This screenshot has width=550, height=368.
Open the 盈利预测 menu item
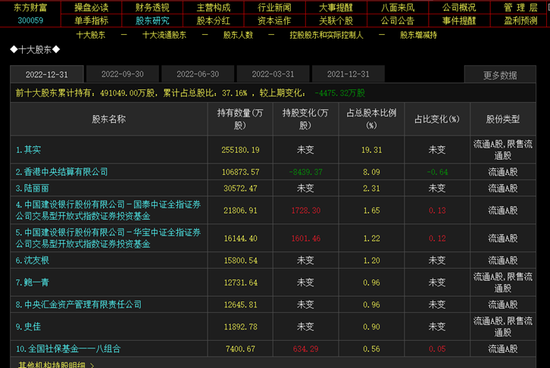521,21
